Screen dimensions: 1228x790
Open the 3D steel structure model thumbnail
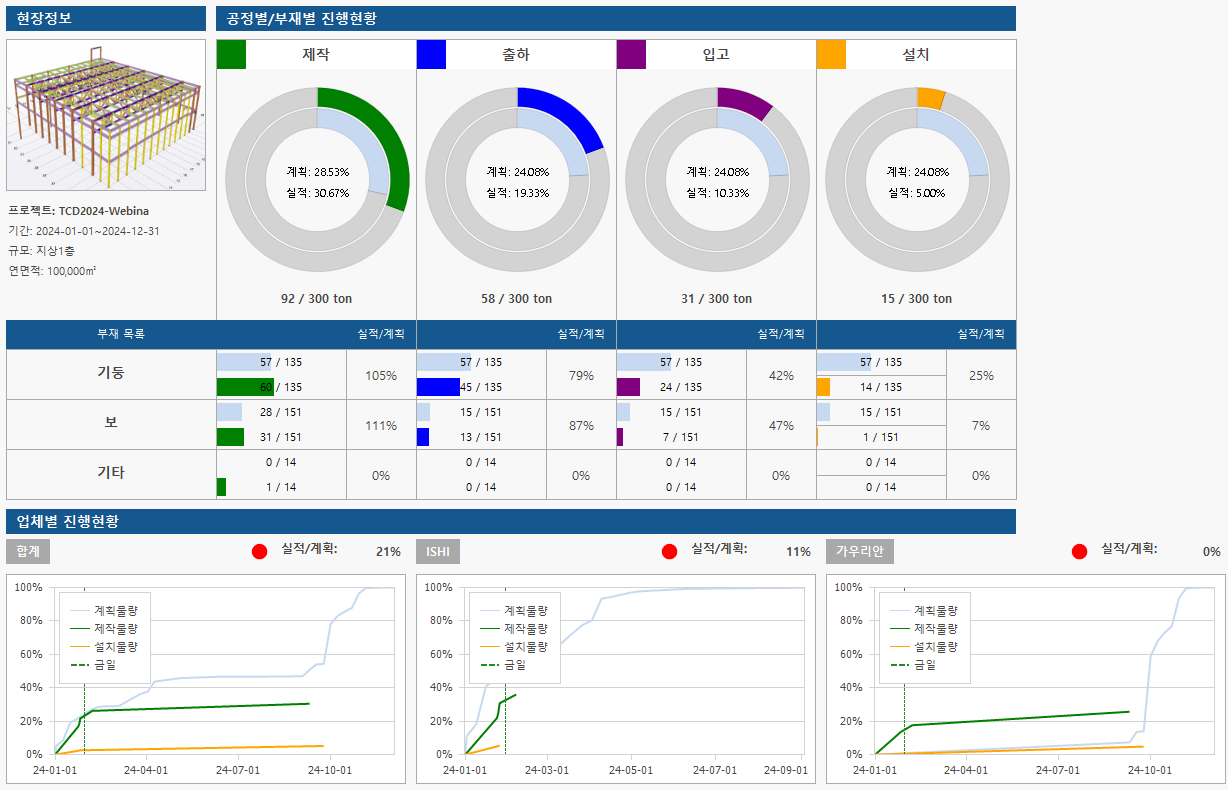106,115
